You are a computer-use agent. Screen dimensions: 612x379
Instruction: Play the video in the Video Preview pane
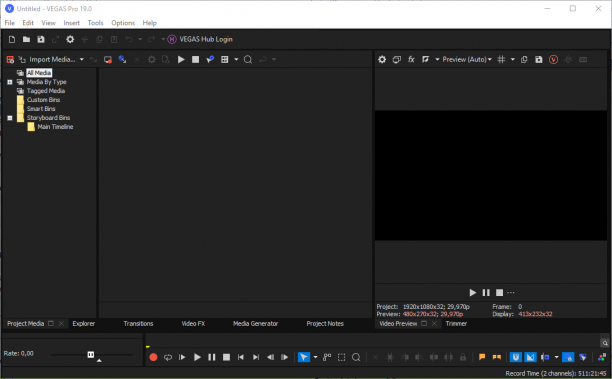(472, 292)
